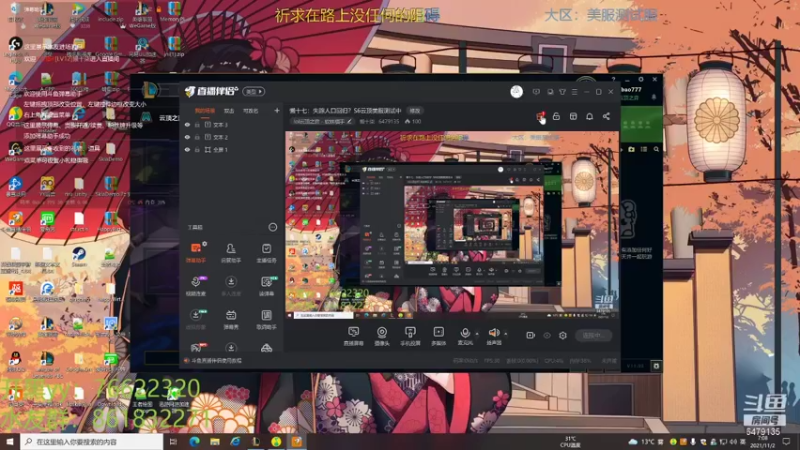The image size is (800, 450).
Task: Open Windows Start menu
Action: (10, 441)
